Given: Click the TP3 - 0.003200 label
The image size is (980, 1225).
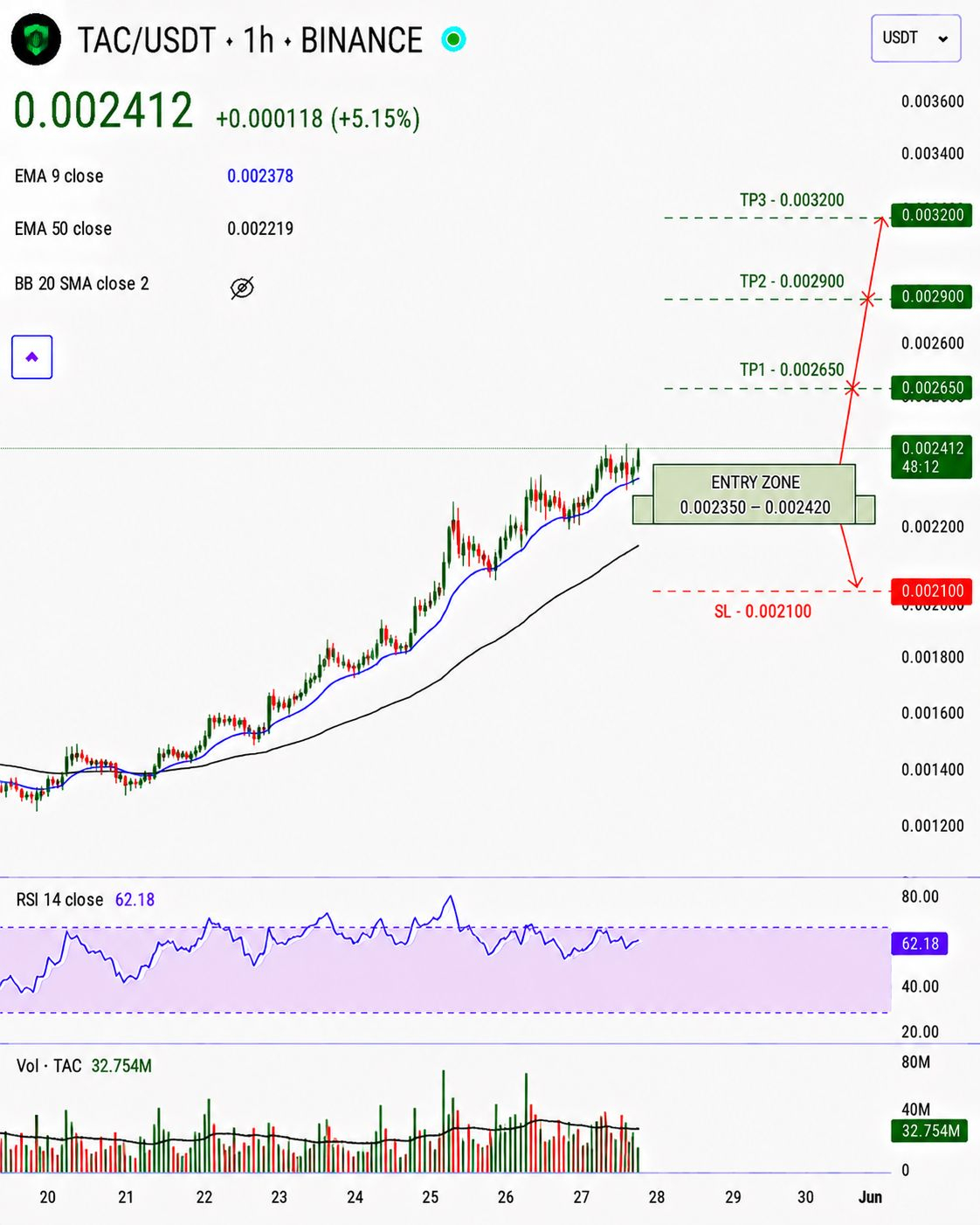Looking at the screenshot, I should pyautogui.click(x=792, y=200).
